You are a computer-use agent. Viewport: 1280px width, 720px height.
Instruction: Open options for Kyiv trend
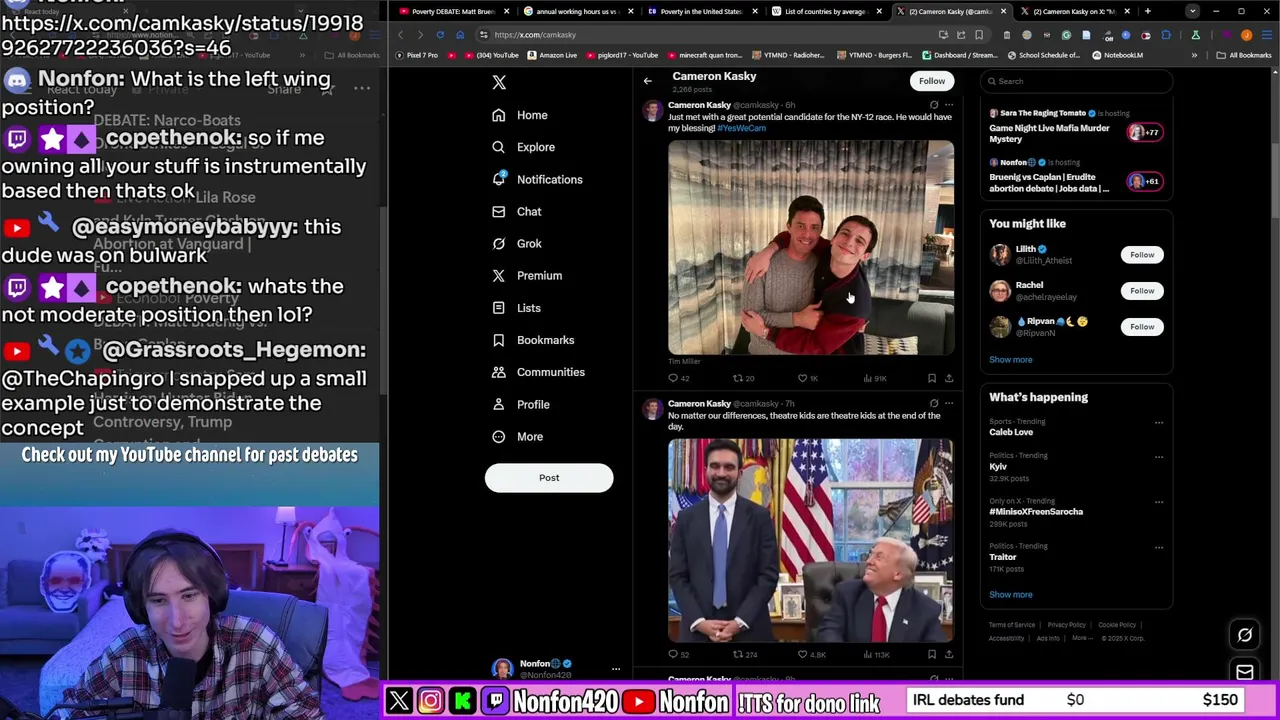[1159, 456]
